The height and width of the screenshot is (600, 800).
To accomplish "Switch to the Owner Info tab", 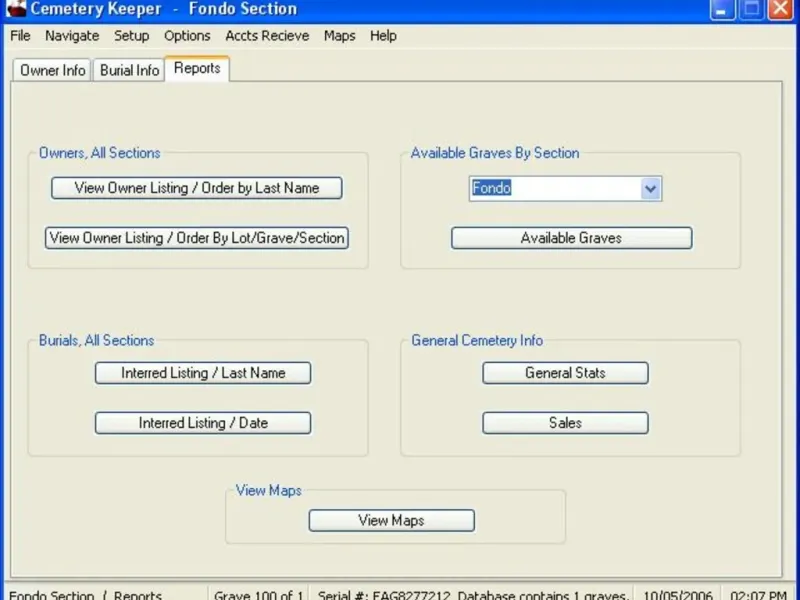I will tap(53, 70).
